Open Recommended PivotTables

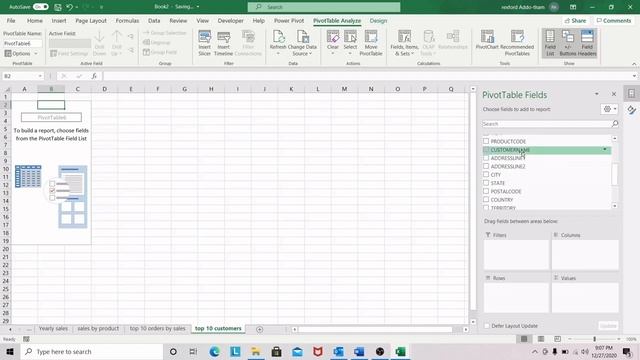(x=517, y=43)
